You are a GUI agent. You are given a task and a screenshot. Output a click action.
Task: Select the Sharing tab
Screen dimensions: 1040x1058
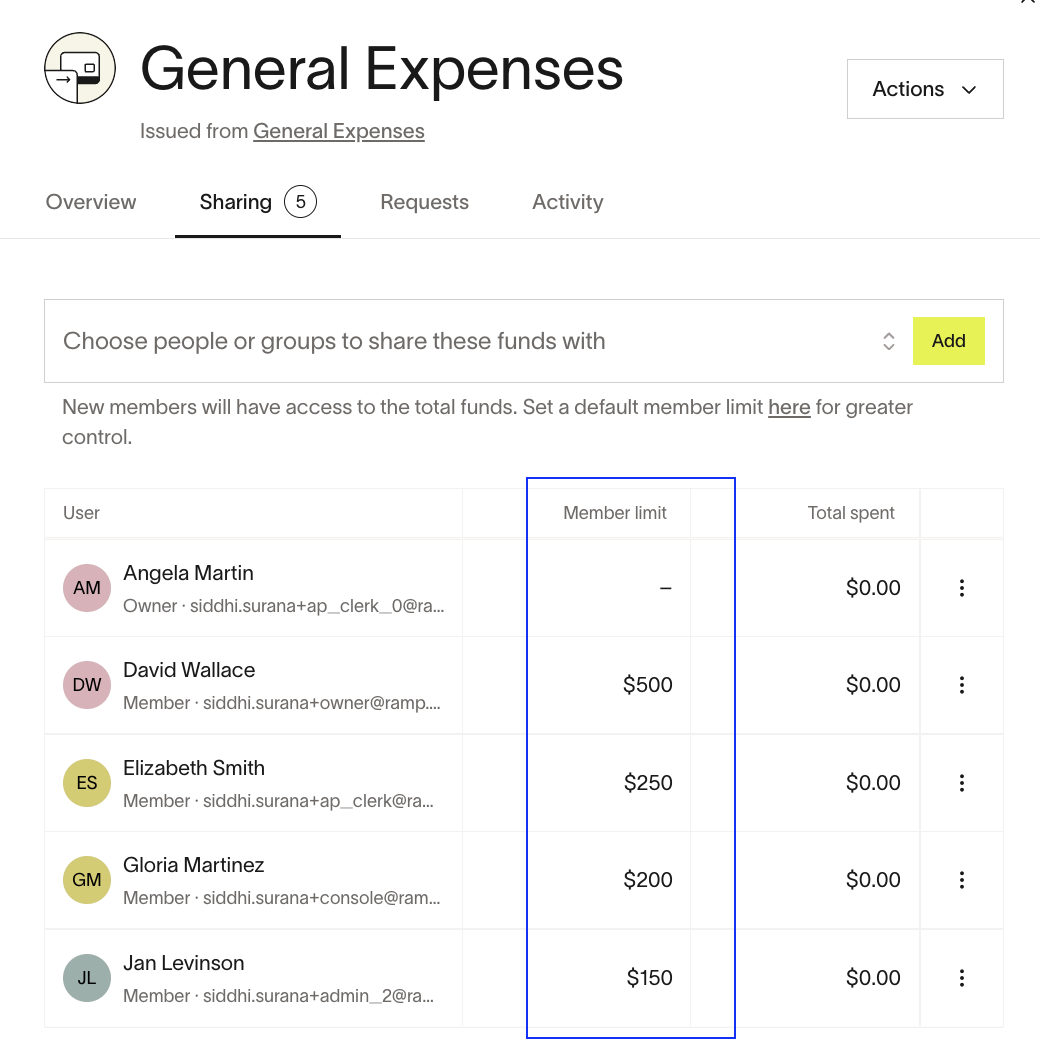click(x=236, y=202)
